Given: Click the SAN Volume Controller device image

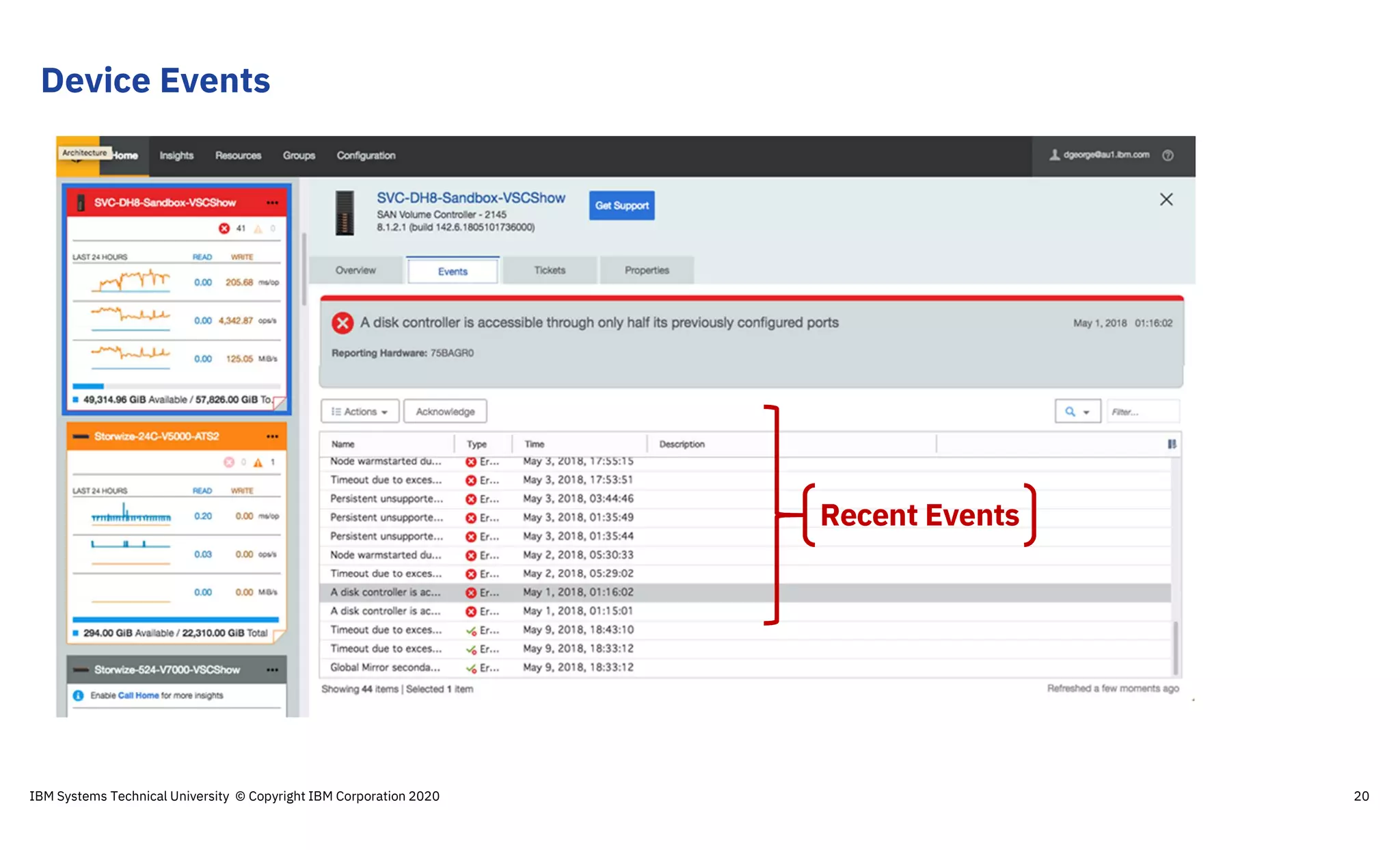Looking at the screenshot, I should 345,213.
